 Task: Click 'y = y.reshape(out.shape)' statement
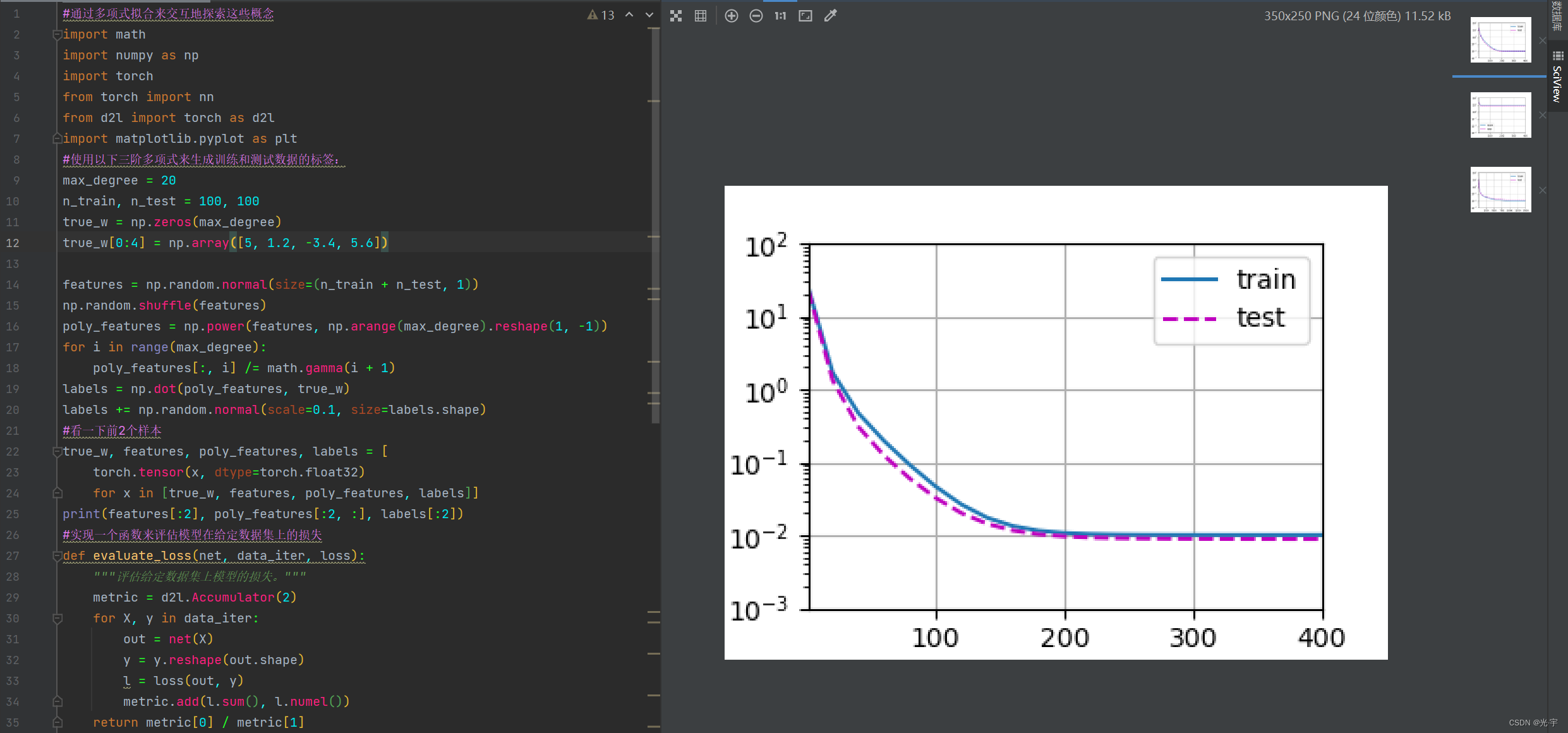click(x=214, y=660)
